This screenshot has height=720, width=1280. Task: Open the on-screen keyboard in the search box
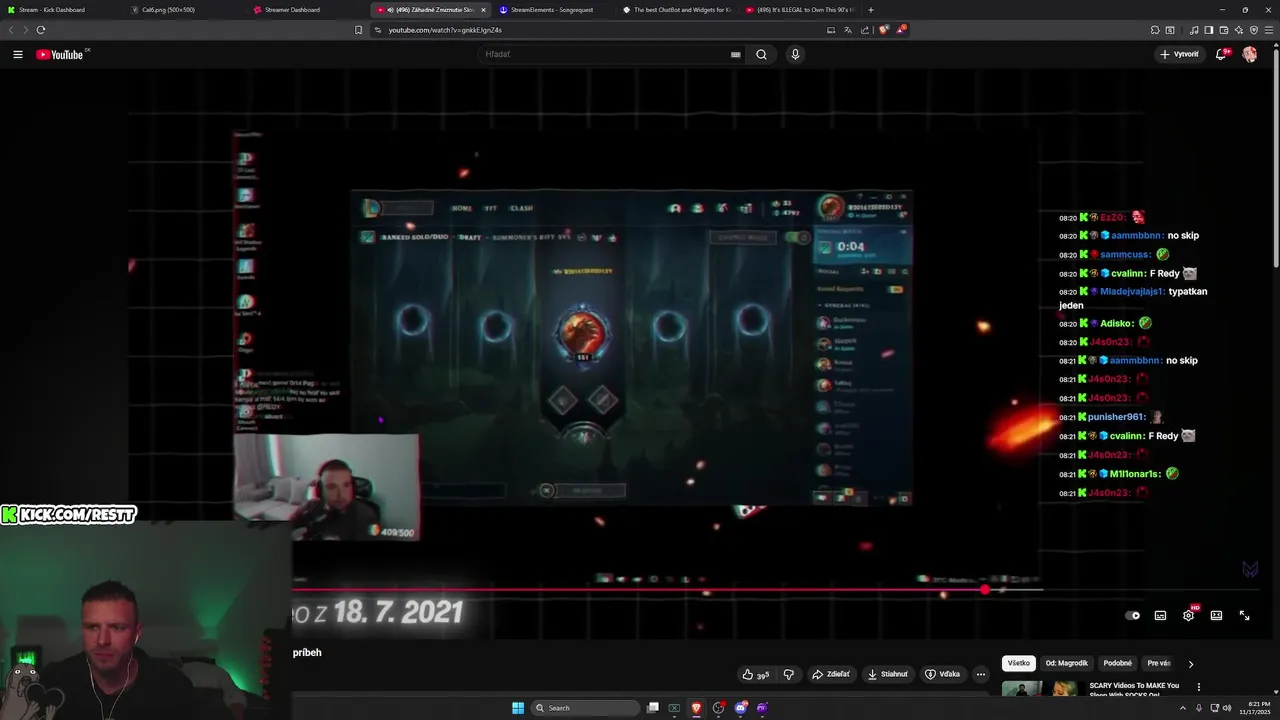pos(735,54)
